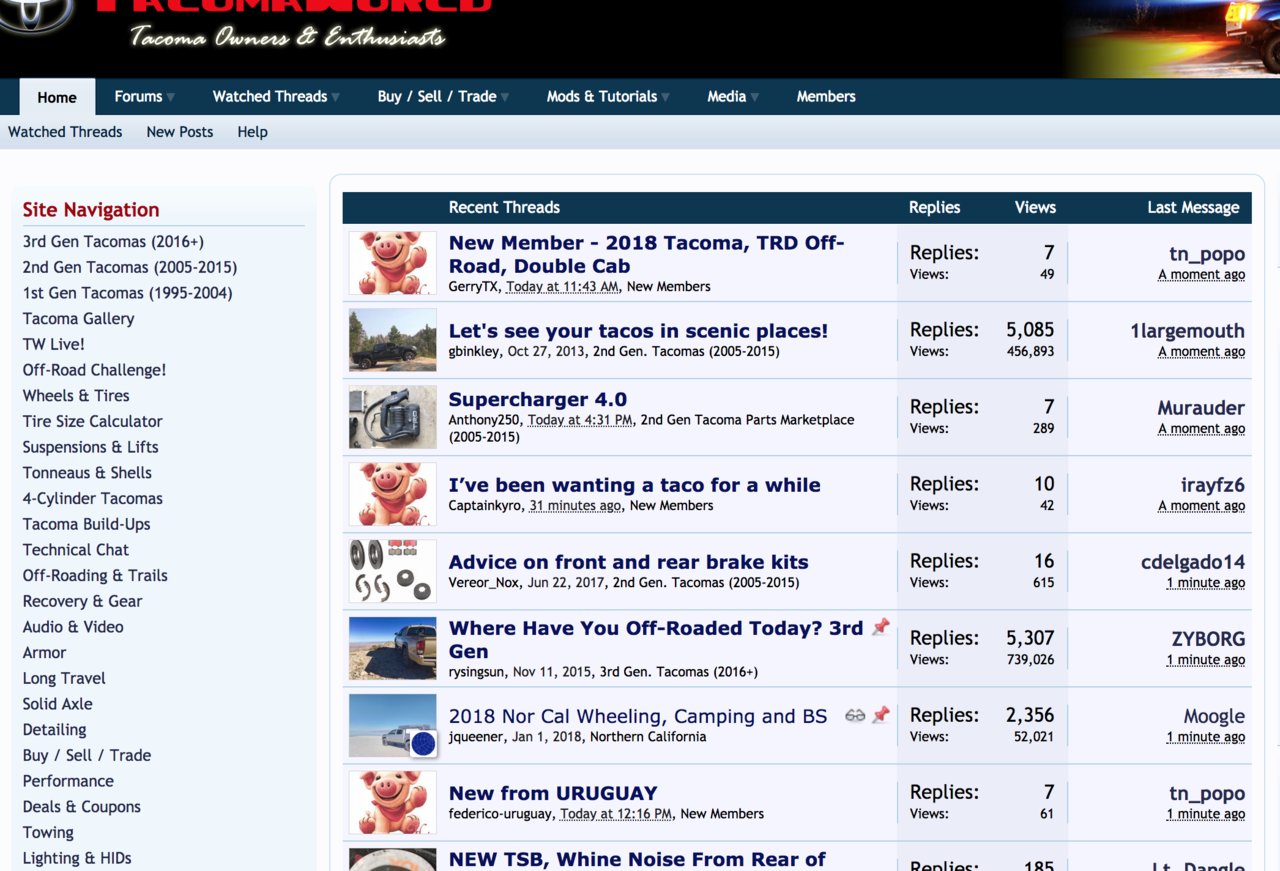Click the blue badge icon on Nor Cal Wheeling thumbnail

tap(423, 743)
